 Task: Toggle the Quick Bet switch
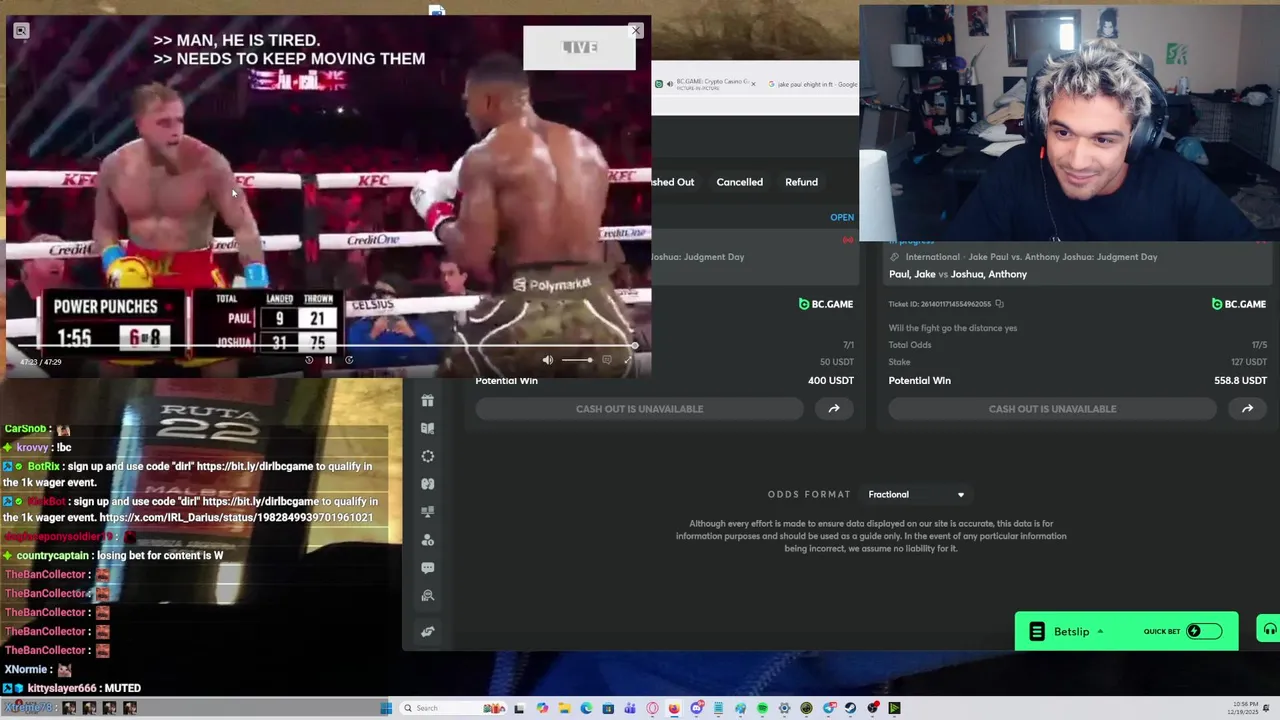[x=1203, y=631]
